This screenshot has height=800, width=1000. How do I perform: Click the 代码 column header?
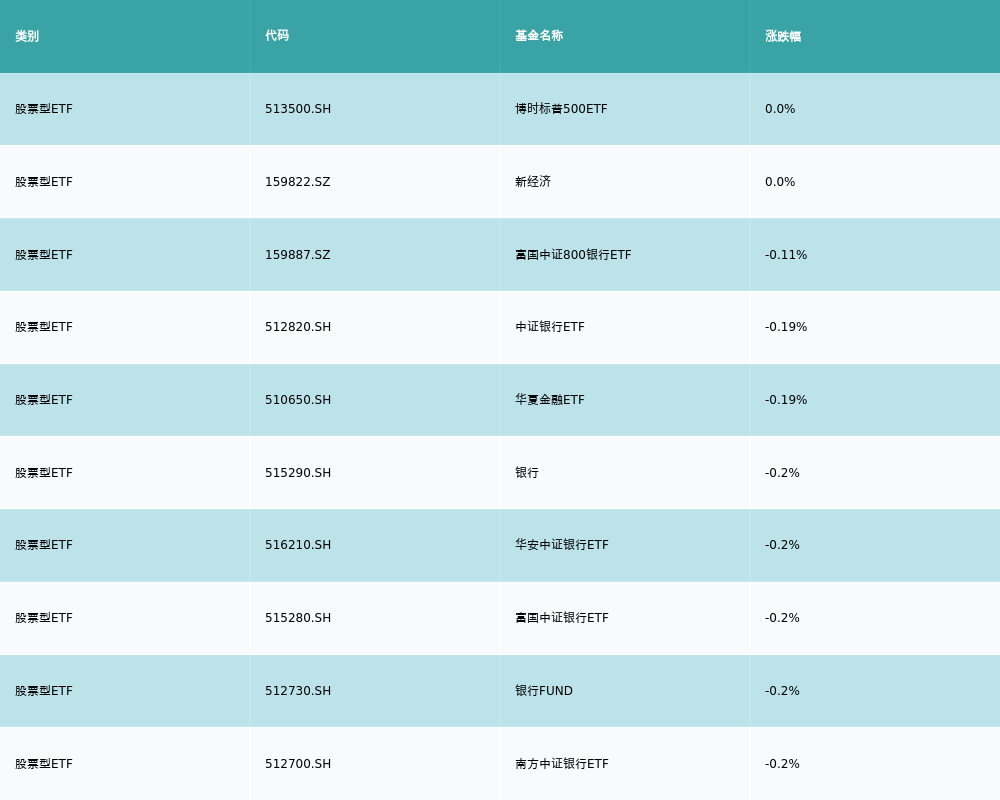(x=277, y=36)
